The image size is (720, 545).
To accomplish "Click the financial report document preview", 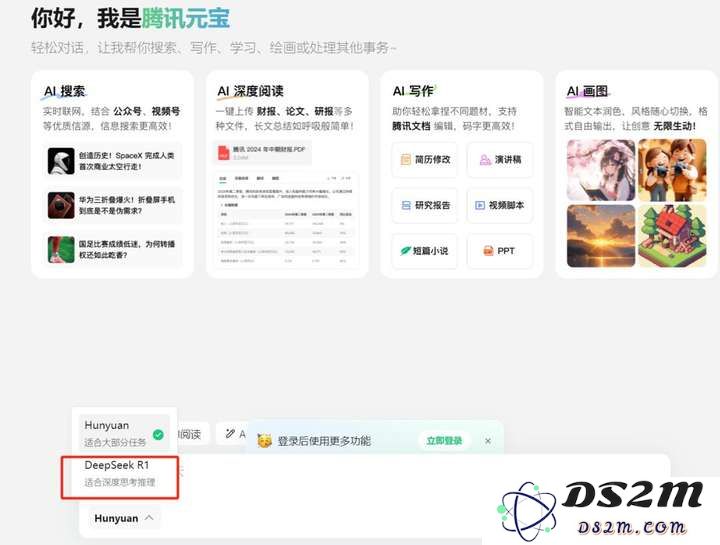I will tap(287, 220).
